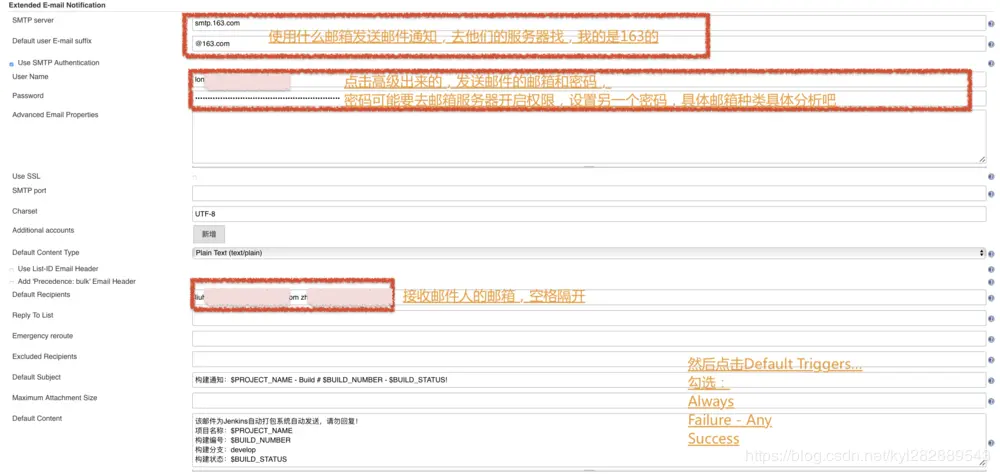Click the 'Extended E-mail Notification' section heading
The image size is (1000, 474).
57,5
